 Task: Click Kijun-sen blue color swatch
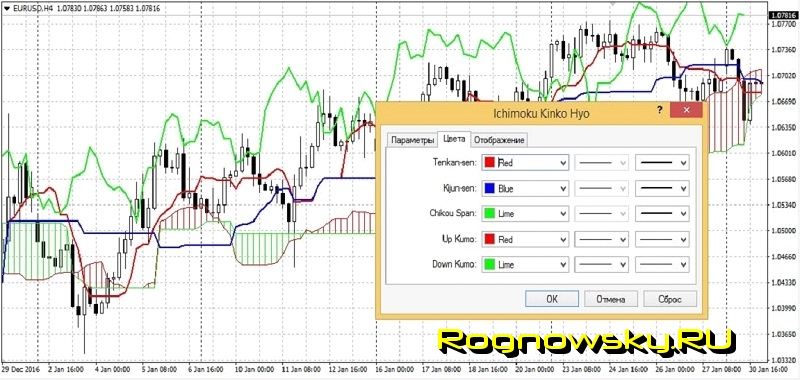(x=490, y=188)
